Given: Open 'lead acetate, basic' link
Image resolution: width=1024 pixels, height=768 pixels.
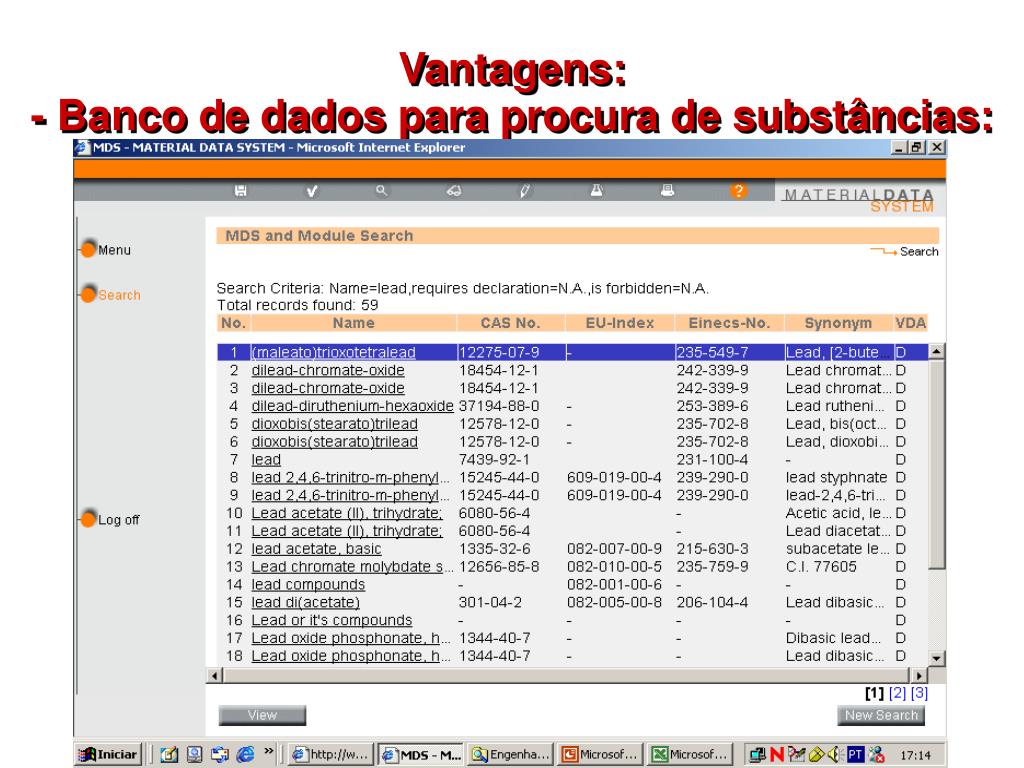Looking at the screenshot, I should (x=316, y=549).
